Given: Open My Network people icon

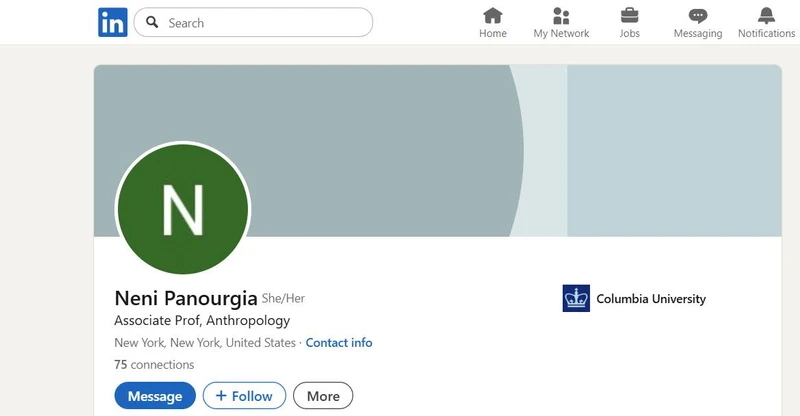Looking at the screenshot, I should (x=561, y=16).
